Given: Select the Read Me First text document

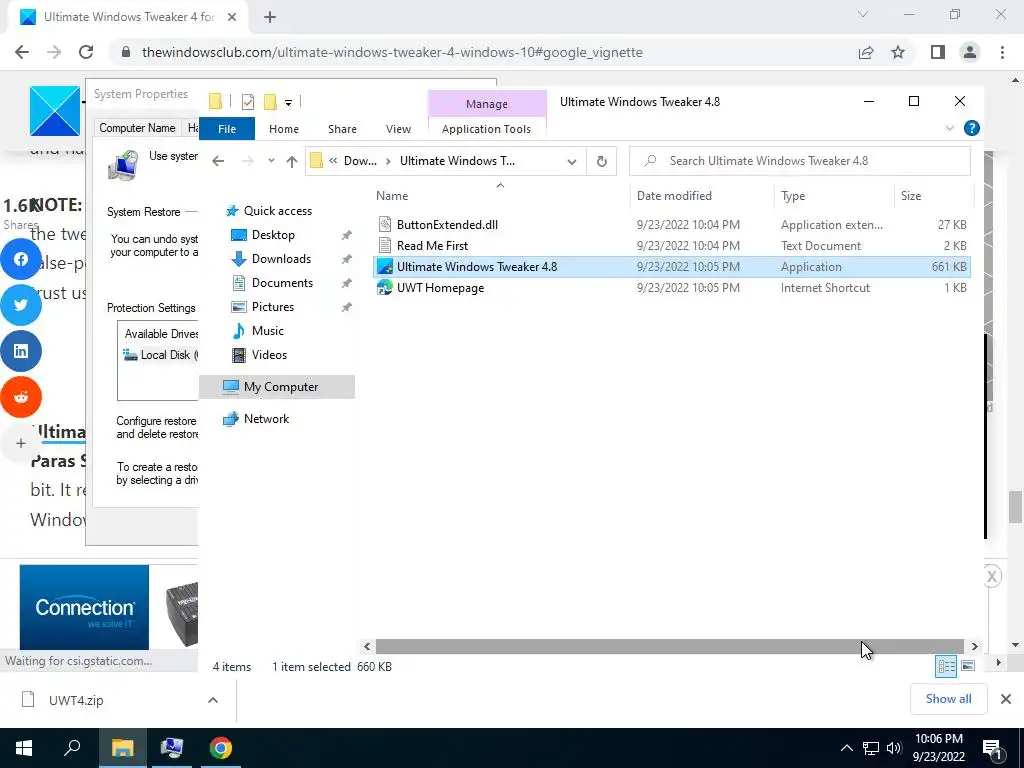Looking at the screenshot, I should (x=432, y=246).
